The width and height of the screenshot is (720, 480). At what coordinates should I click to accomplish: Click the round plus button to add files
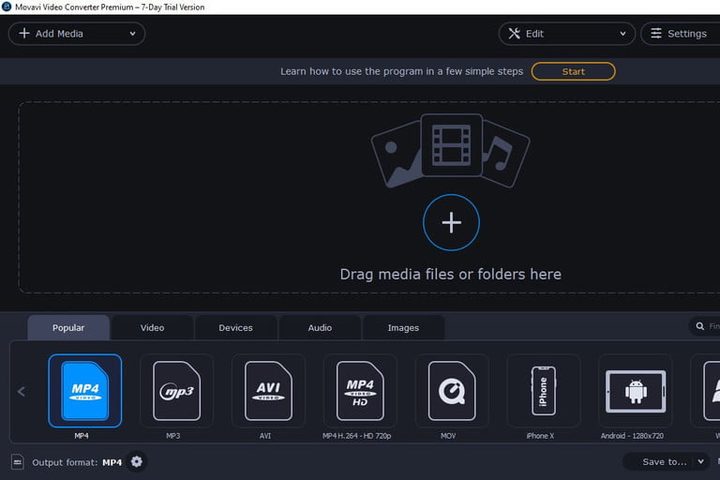(451, 222)
